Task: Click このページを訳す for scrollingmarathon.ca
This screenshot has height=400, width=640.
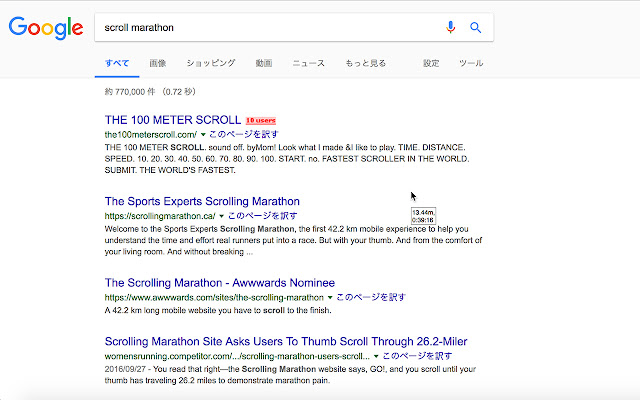Action: pyautogui.click(x=262, y=216)
